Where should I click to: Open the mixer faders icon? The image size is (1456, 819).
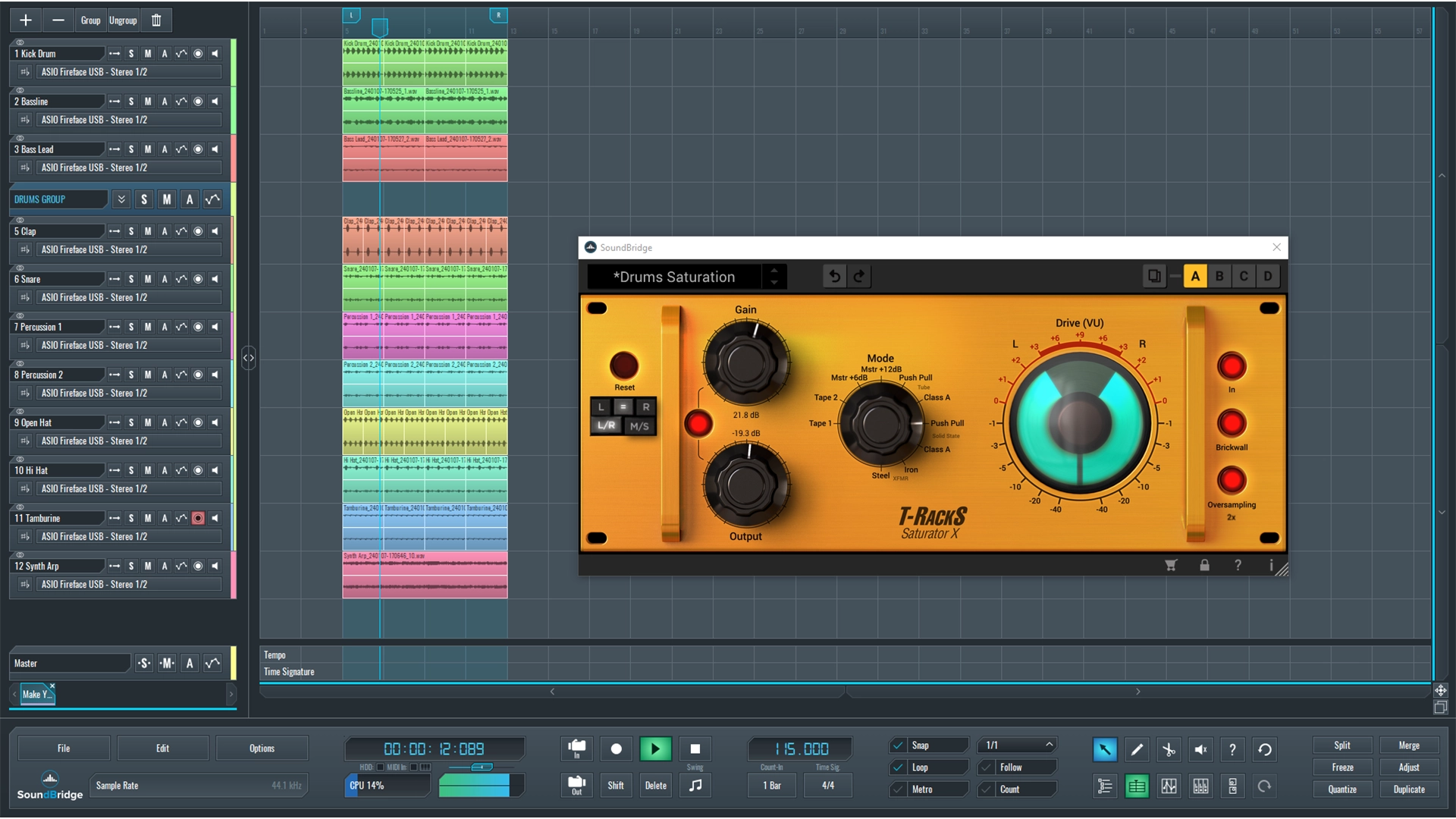[1200, 786]
